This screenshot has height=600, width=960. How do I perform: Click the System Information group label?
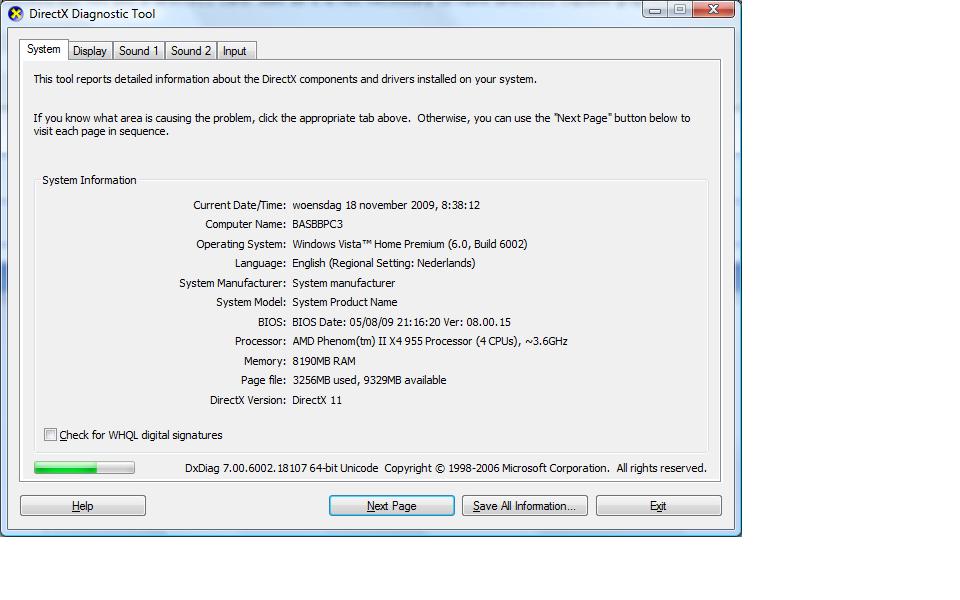tap(89, 180)
